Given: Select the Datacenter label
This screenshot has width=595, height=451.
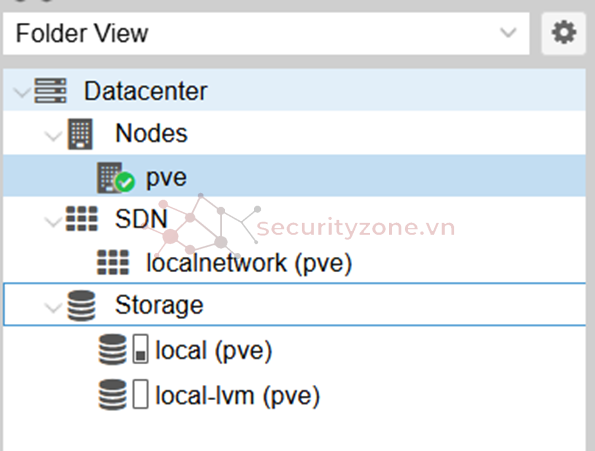Looking at the screenshot, I should (146, 91).
